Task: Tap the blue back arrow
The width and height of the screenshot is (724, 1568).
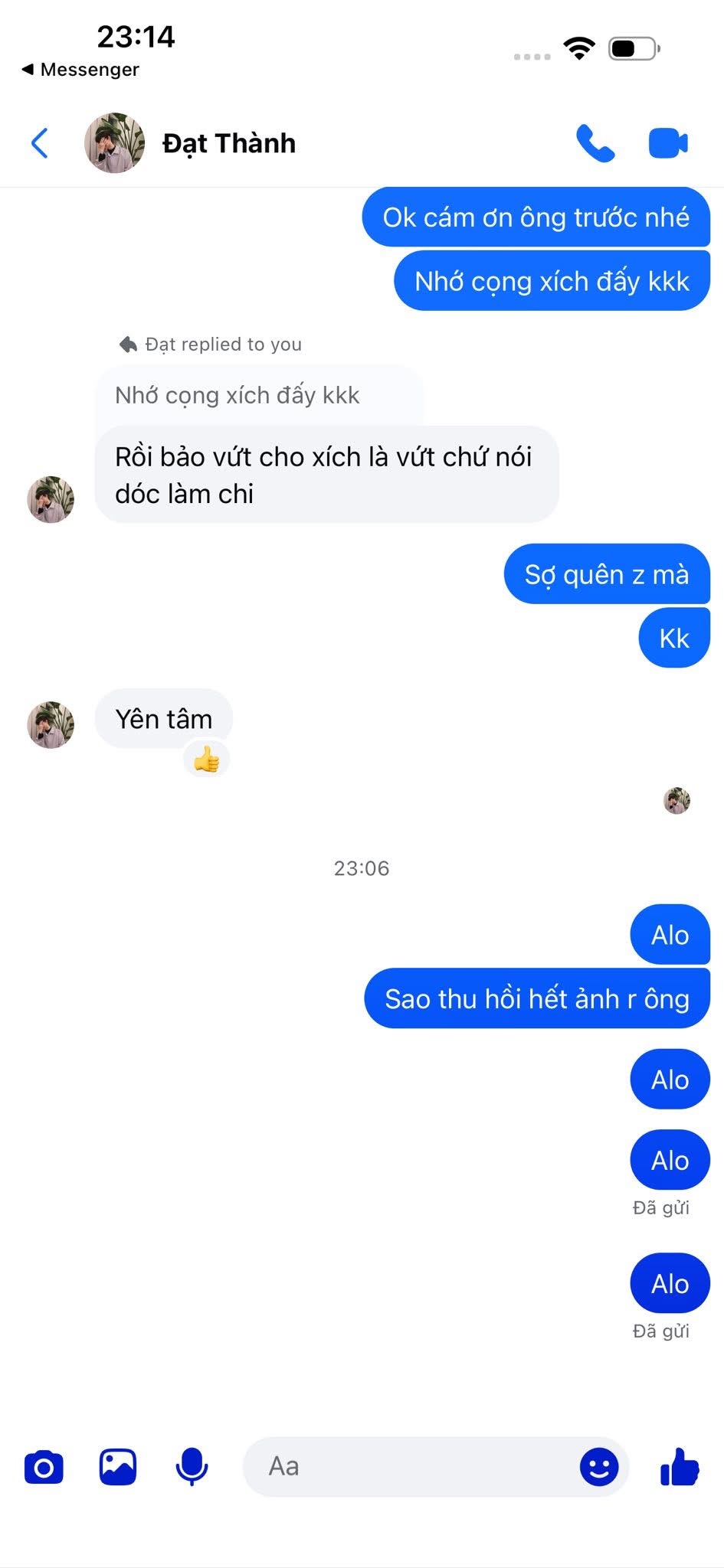Action: point(40,143)
